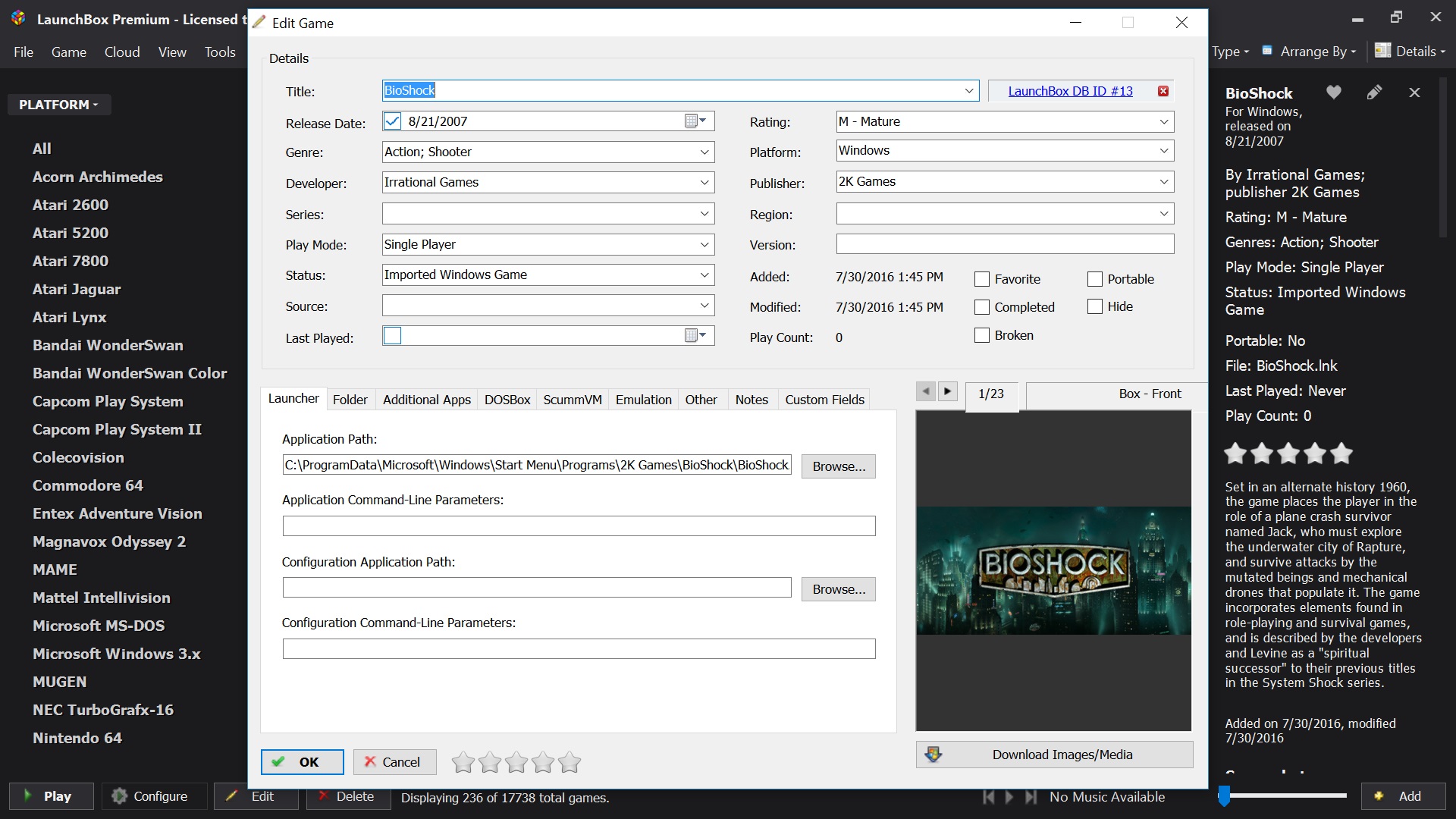Image resolution: width=1456 pixels, height=819 pixels.
Task: Switch to the Additional Apps tab
Action: [x=427, y=400]
